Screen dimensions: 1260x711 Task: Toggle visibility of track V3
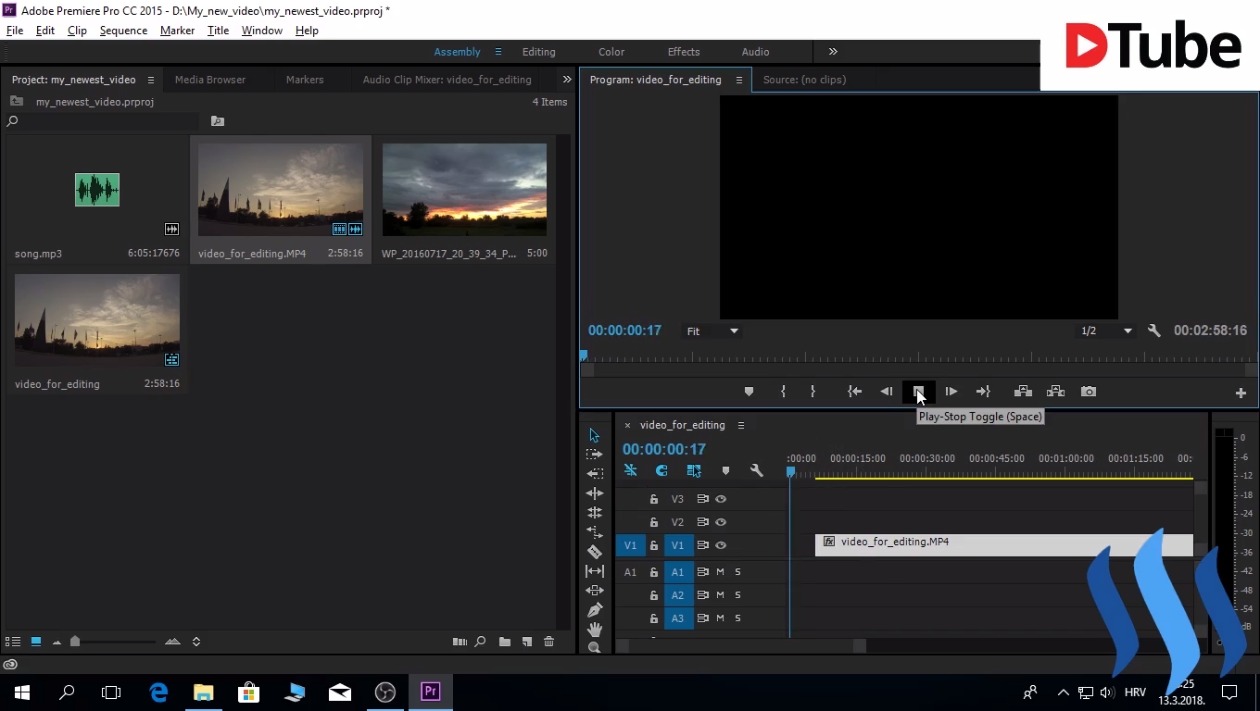click(x=720, y=499)
